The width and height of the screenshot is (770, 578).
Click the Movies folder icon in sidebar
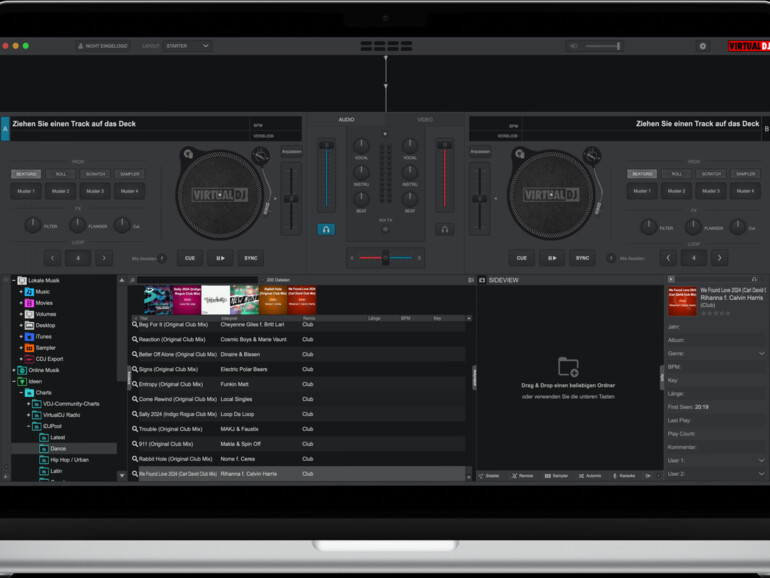[x=29, y=302]
